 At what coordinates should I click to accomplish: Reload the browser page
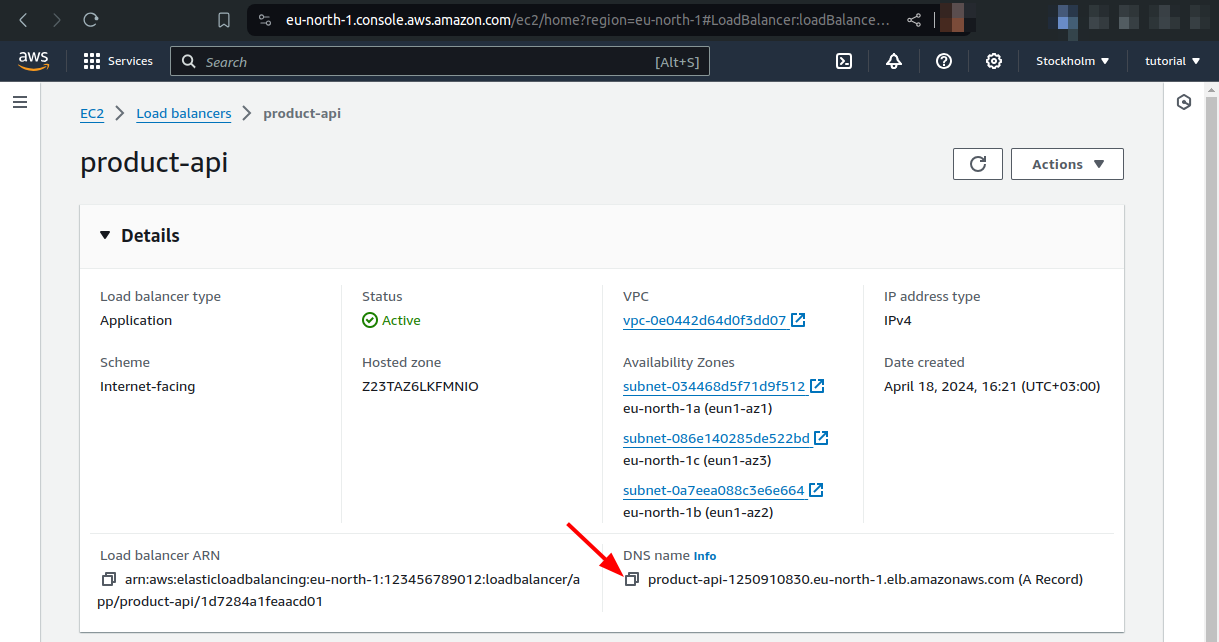coord(91,20)
